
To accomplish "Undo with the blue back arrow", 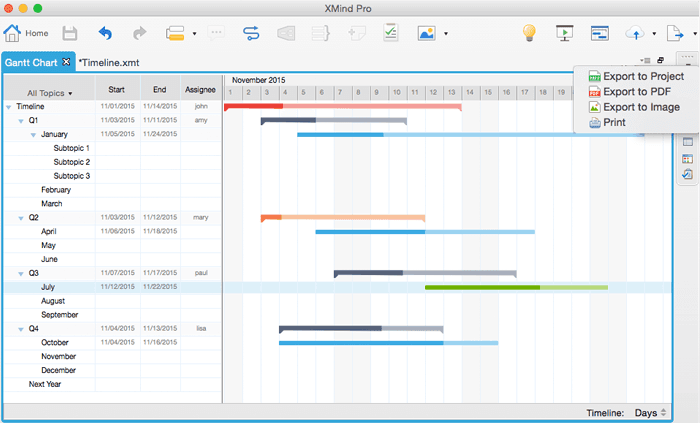I will point(105,33).
